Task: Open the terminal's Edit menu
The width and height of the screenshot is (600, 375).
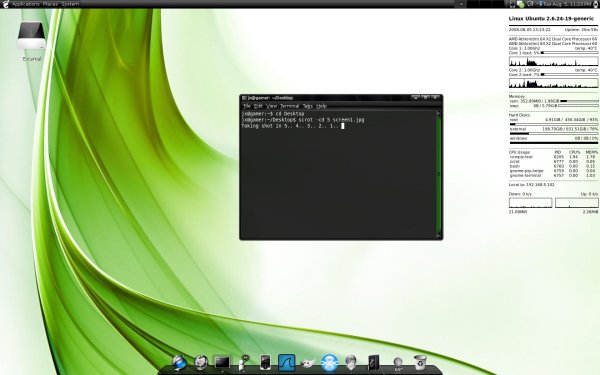Action: 258,106
